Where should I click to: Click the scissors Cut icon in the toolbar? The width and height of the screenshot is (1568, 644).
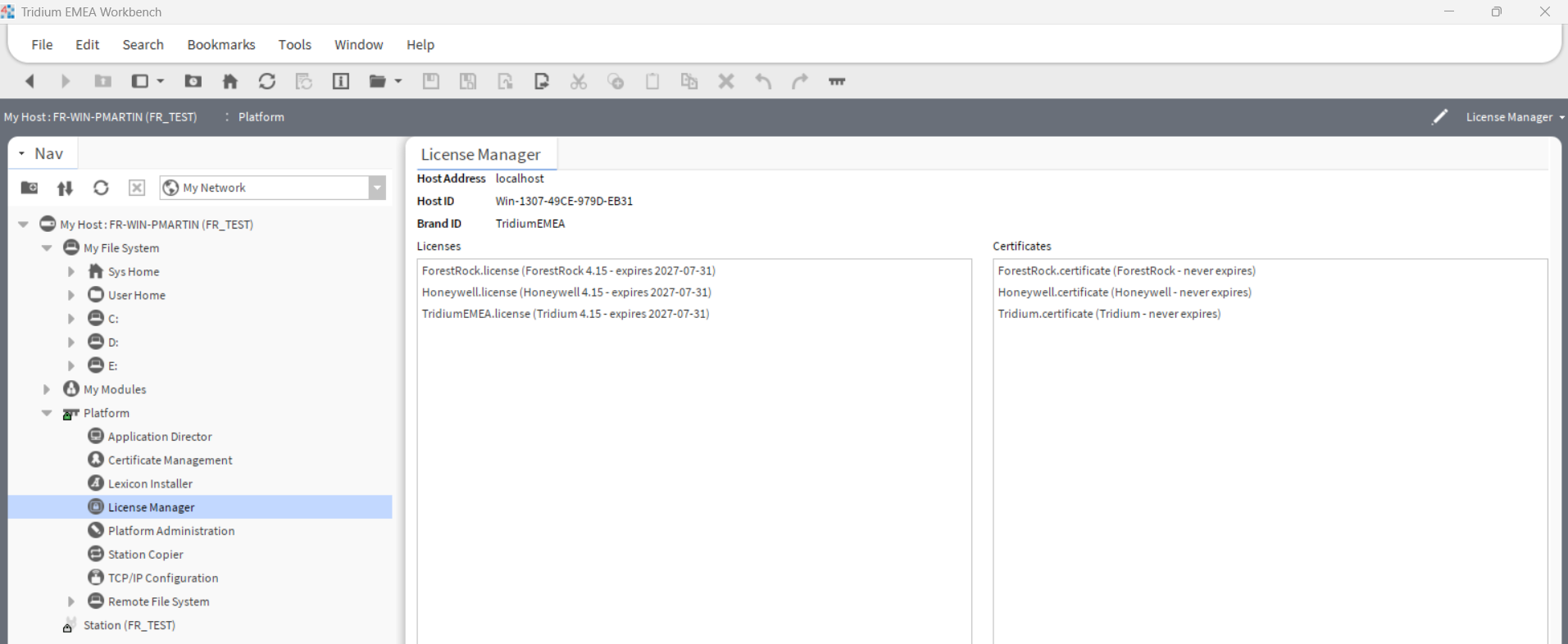click(579, 81)
